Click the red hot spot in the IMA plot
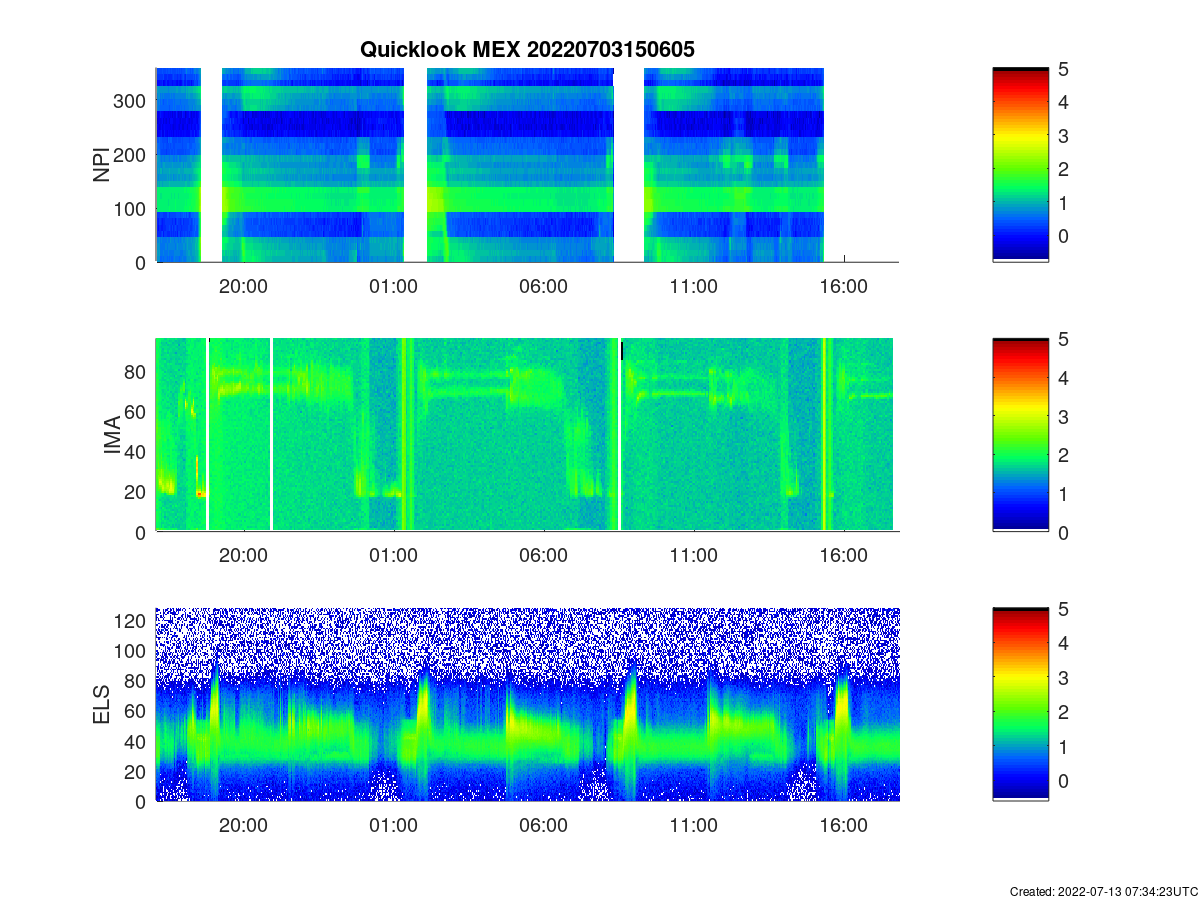The width and height of the screenshot is (1200, 900). click(200, 493)
